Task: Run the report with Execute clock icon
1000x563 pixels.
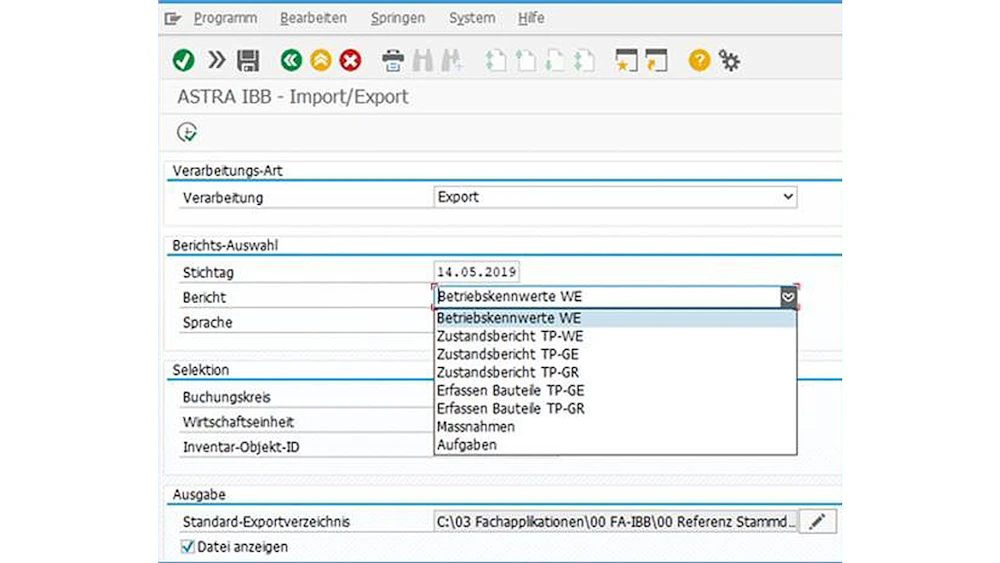Action: pos(187,132)
